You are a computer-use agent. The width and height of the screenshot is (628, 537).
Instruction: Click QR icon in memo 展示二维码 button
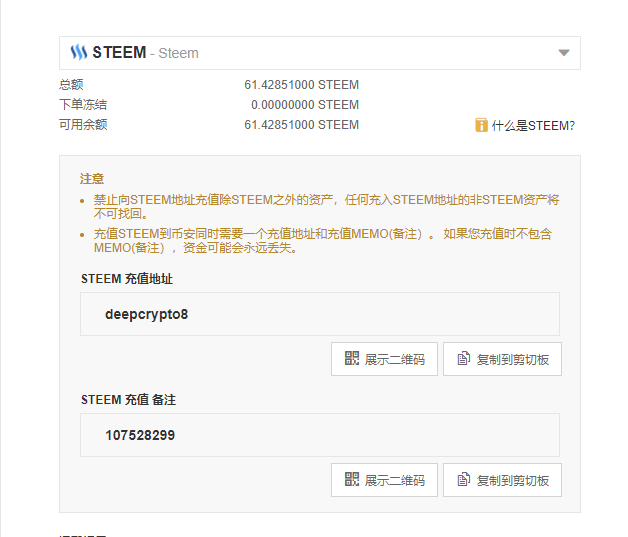tap(352, 479)
